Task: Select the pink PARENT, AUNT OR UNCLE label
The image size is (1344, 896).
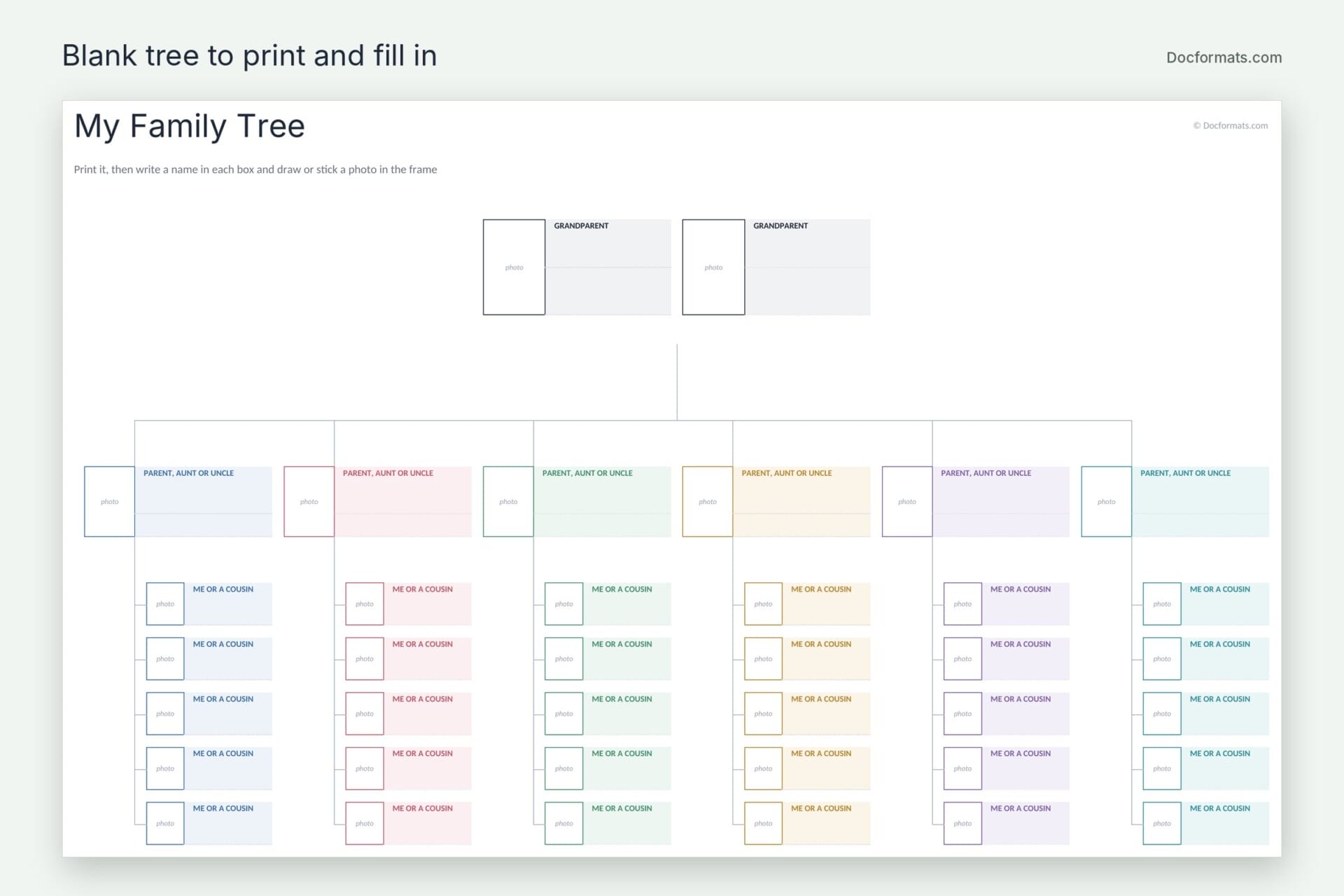Action: click(388, 473)
